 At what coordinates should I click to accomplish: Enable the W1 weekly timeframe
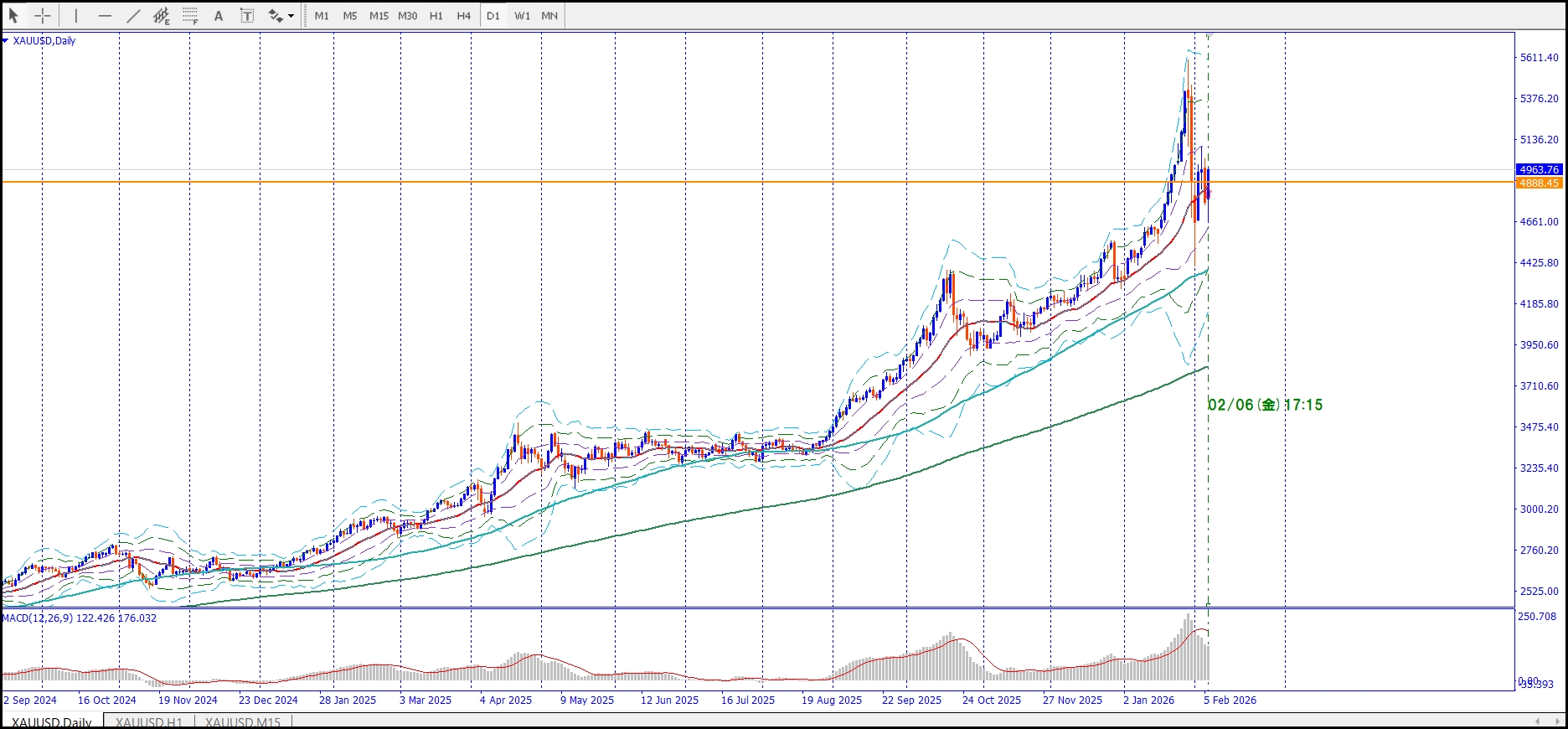pyautogui.click(x=522, y=16)
